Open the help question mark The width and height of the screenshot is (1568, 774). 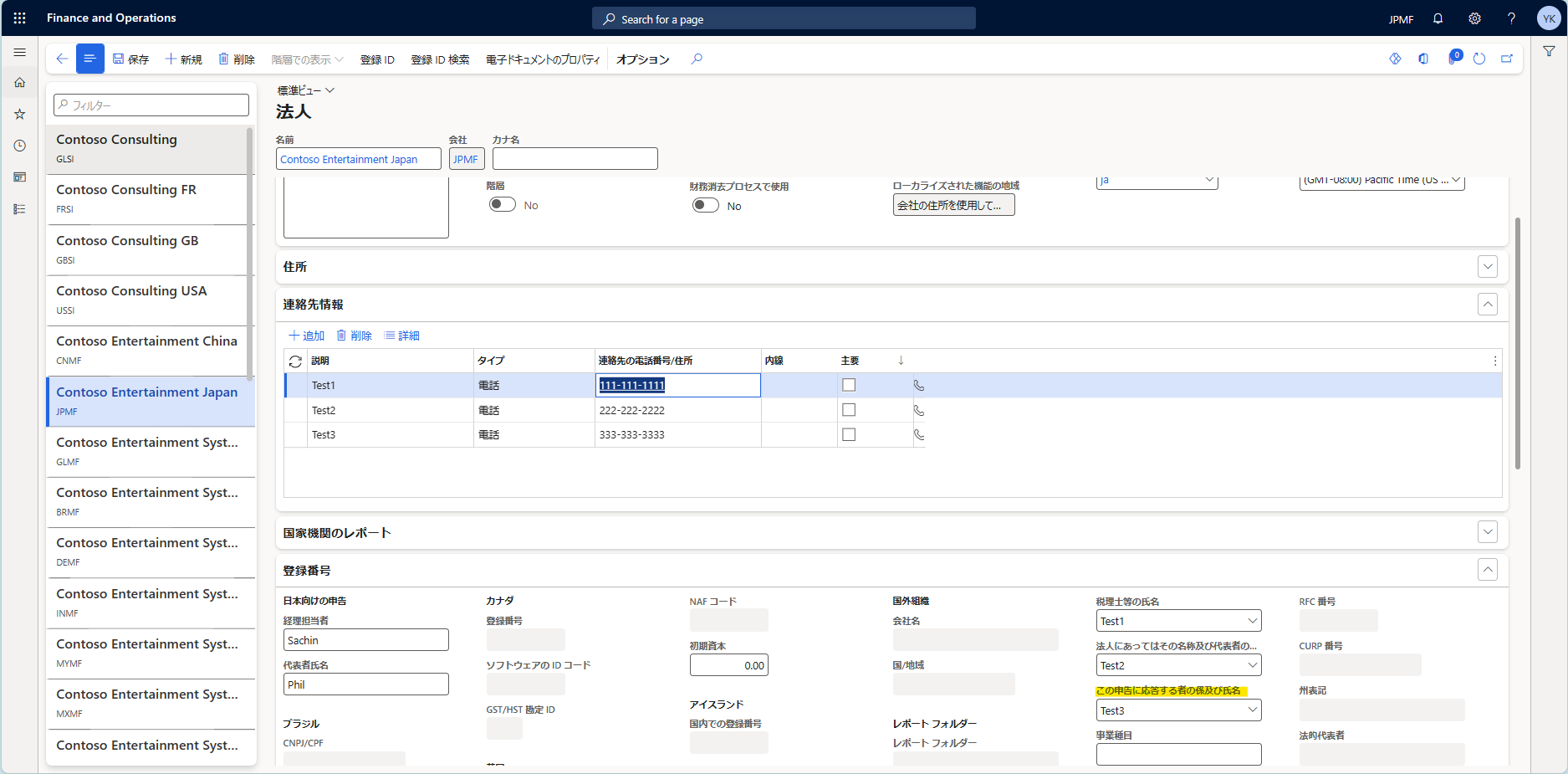(x=1511, y=18)
